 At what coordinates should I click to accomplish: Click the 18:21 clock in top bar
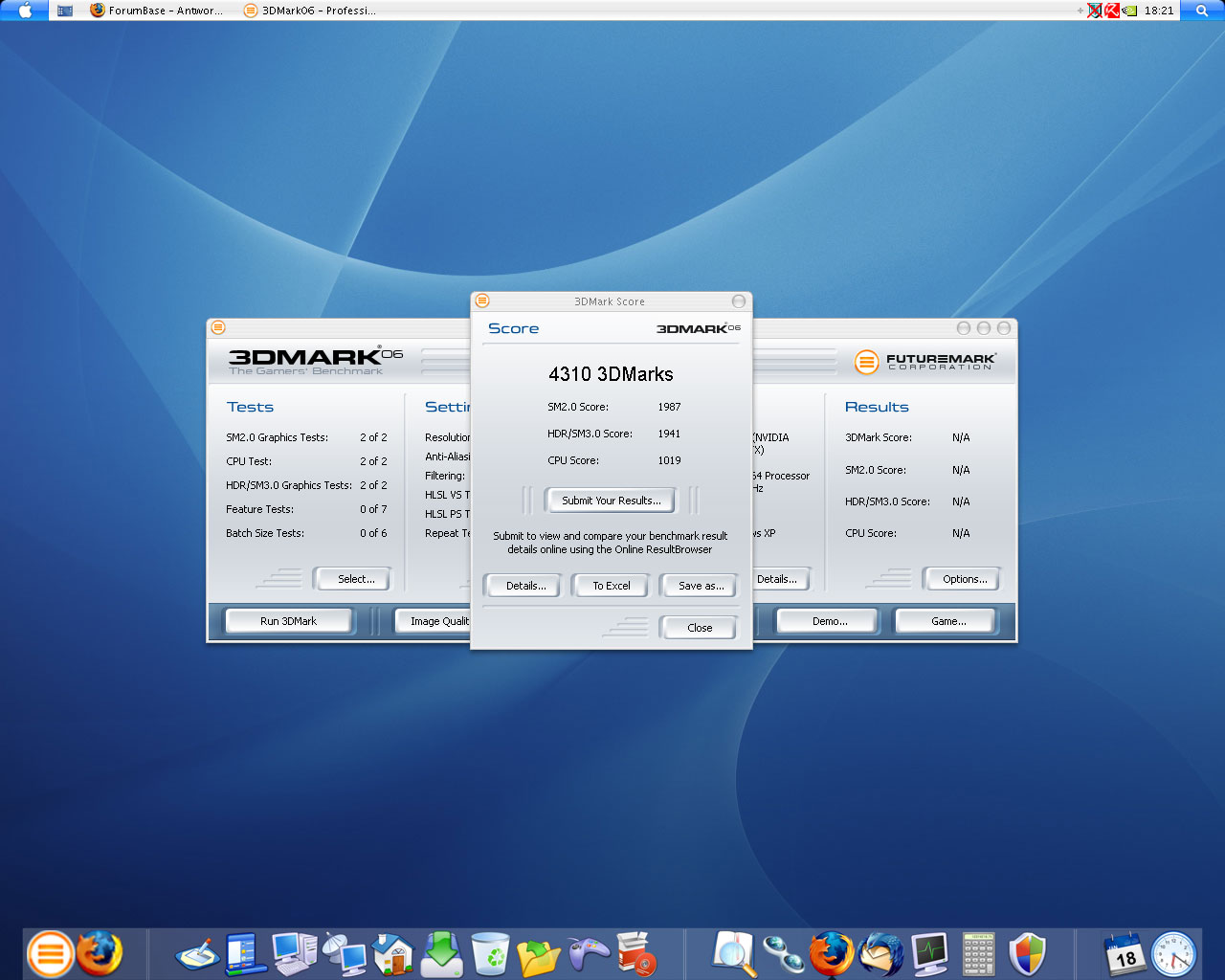point(1159,11)
